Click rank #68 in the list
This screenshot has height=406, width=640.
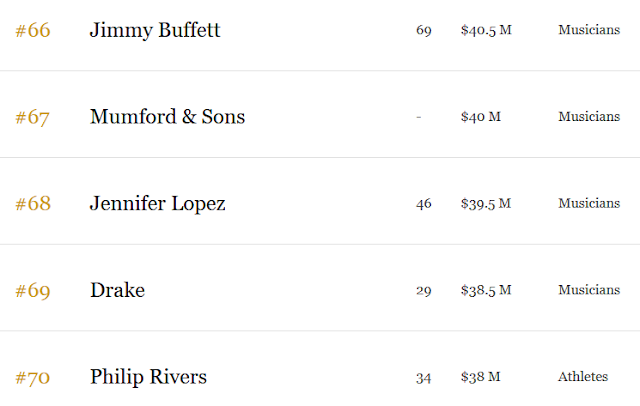[x=33, y=204]
